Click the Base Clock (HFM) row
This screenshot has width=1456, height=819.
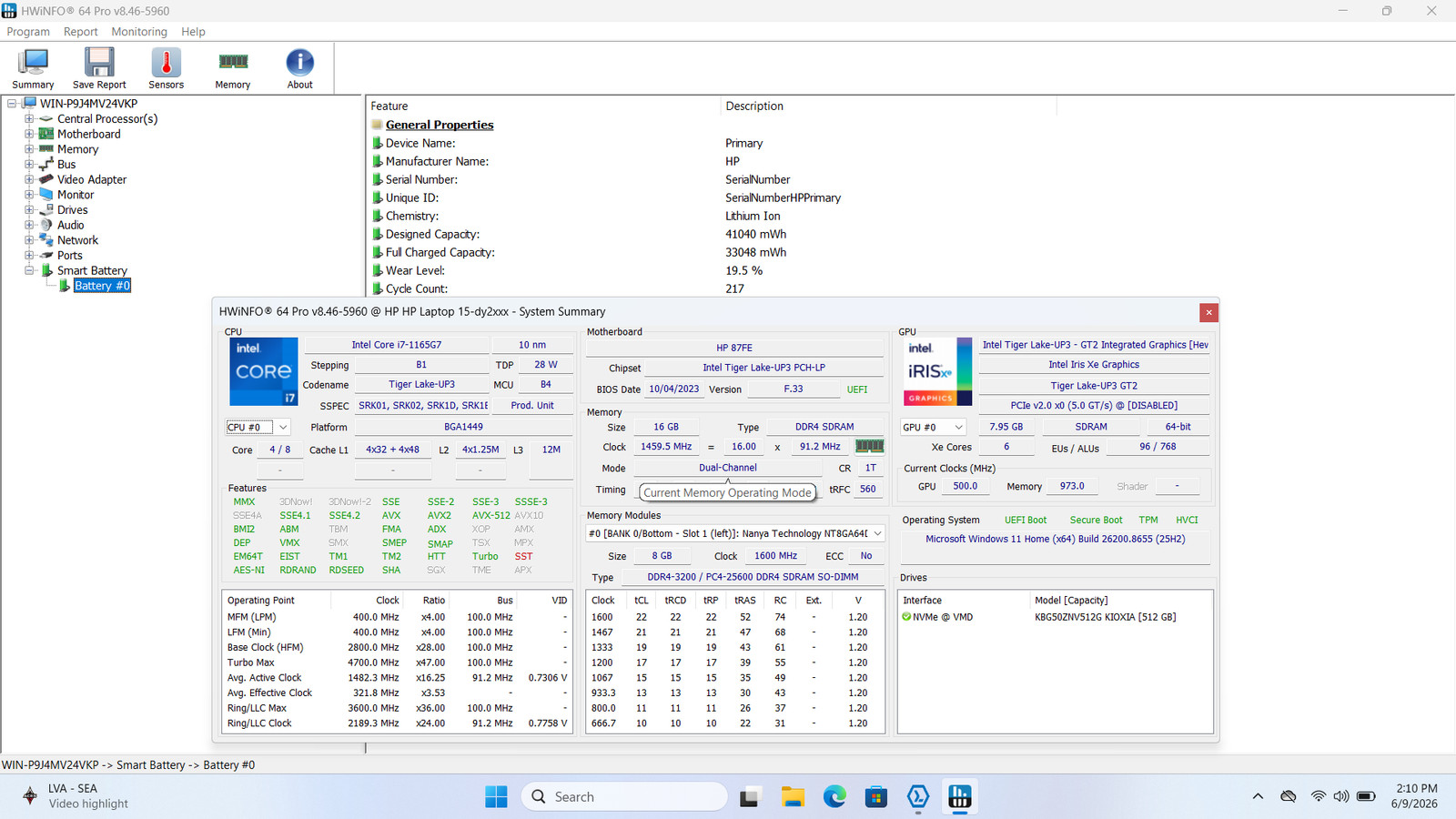point(397,647)
